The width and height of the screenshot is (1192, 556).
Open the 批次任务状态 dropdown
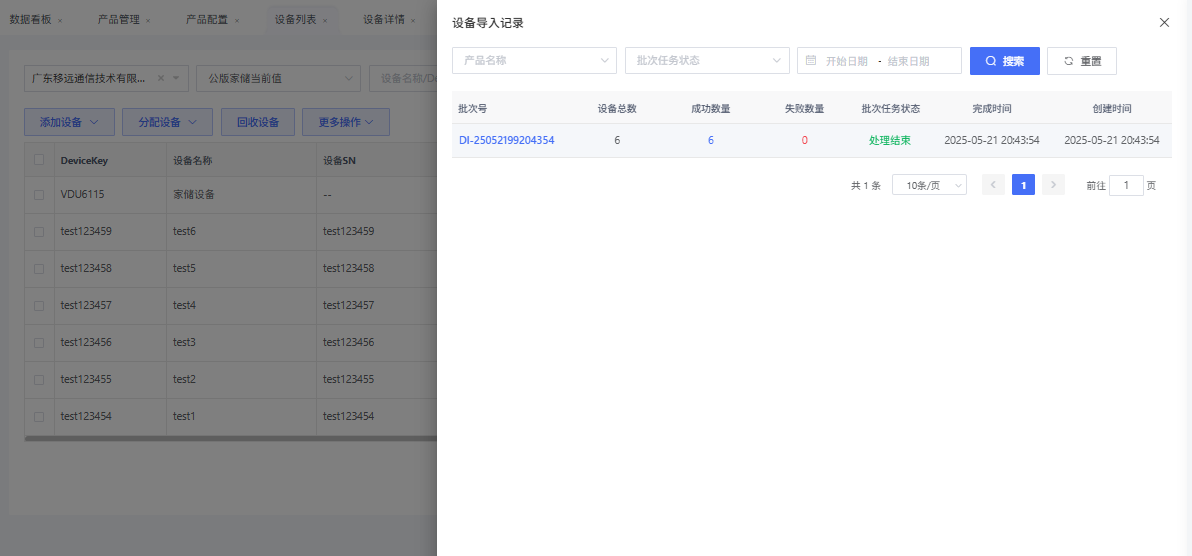[707, 61]
